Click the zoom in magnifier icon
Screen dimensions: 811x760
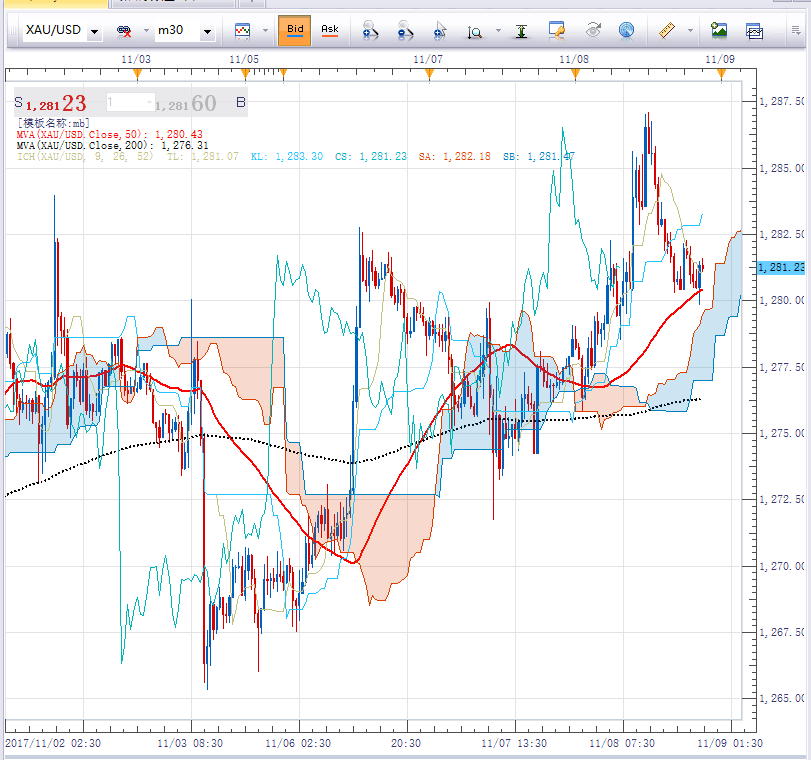(370, 31)
